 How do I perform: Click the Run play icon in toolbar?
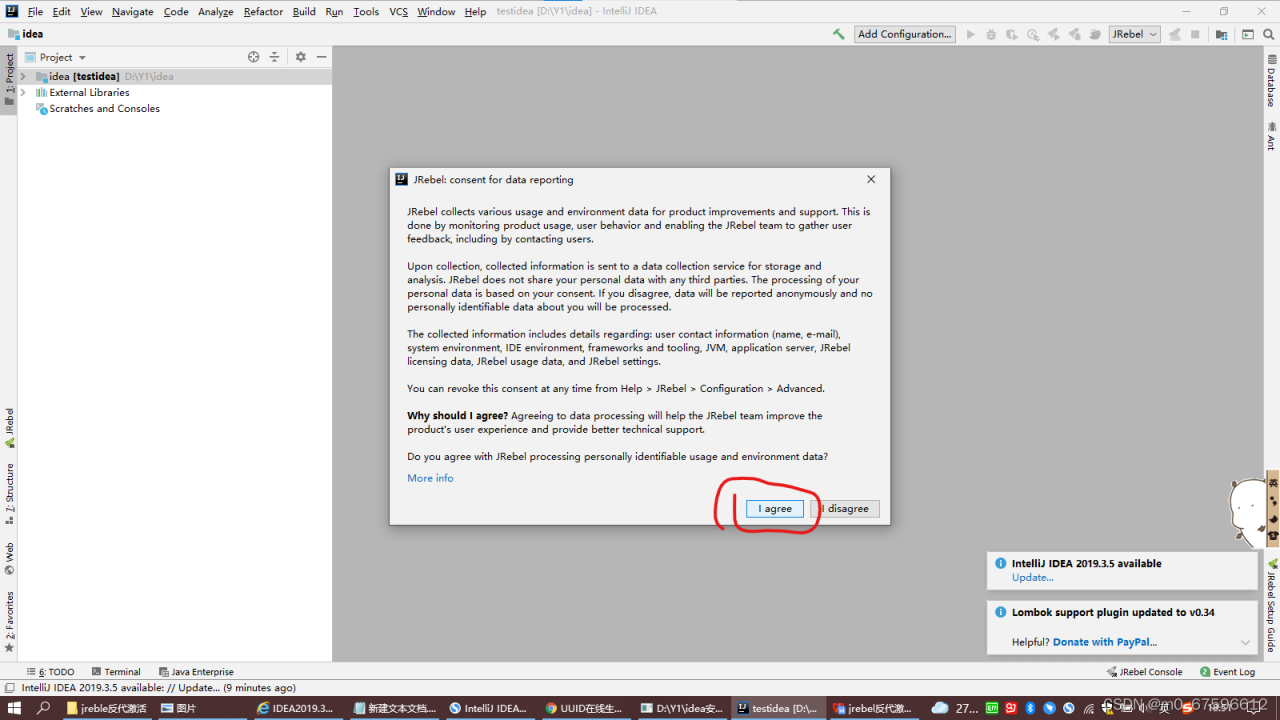pyautogui.click(x=970, y=34)
